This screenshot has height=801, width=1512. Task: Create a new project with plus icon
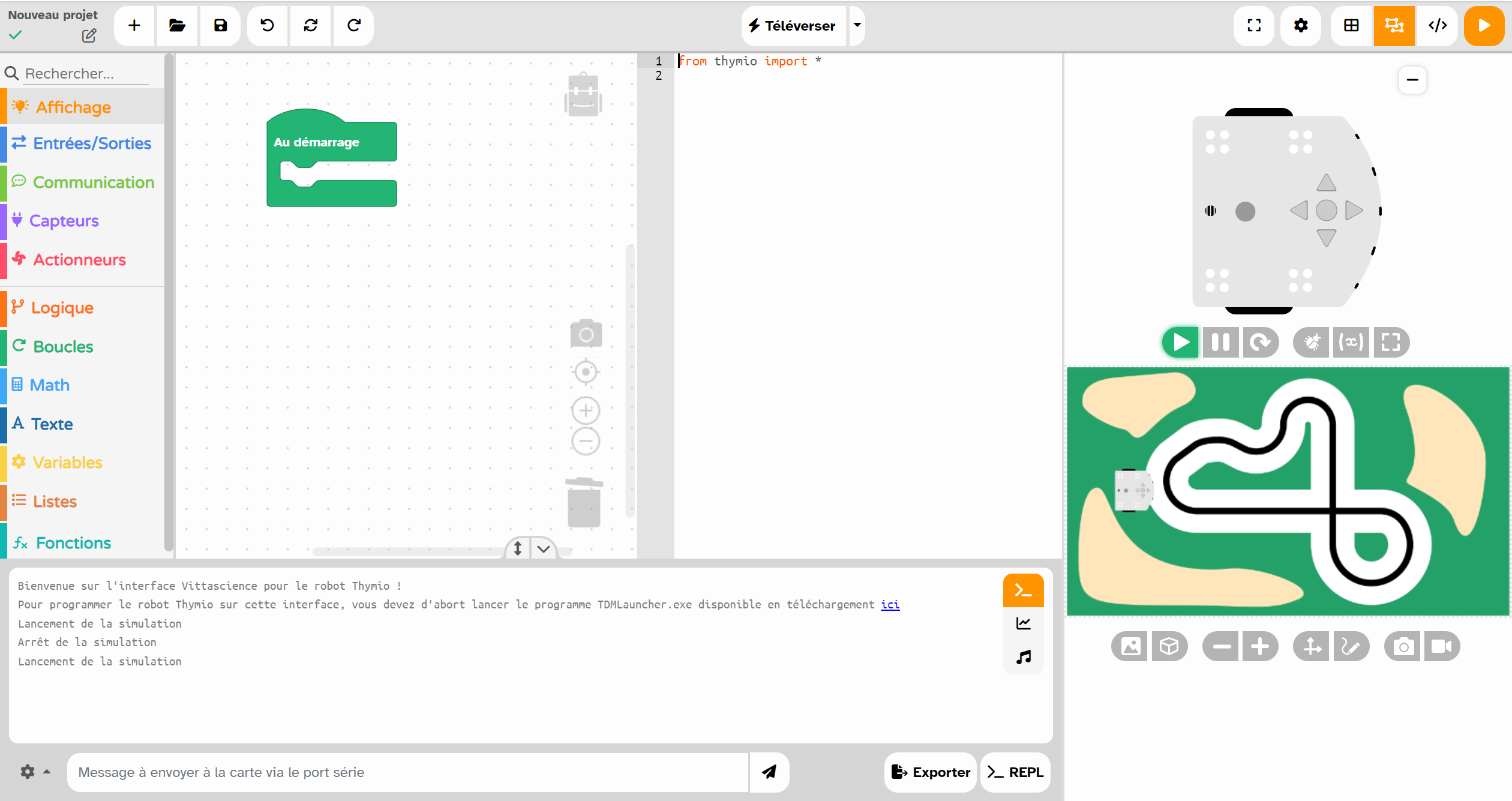pos(134,25)
